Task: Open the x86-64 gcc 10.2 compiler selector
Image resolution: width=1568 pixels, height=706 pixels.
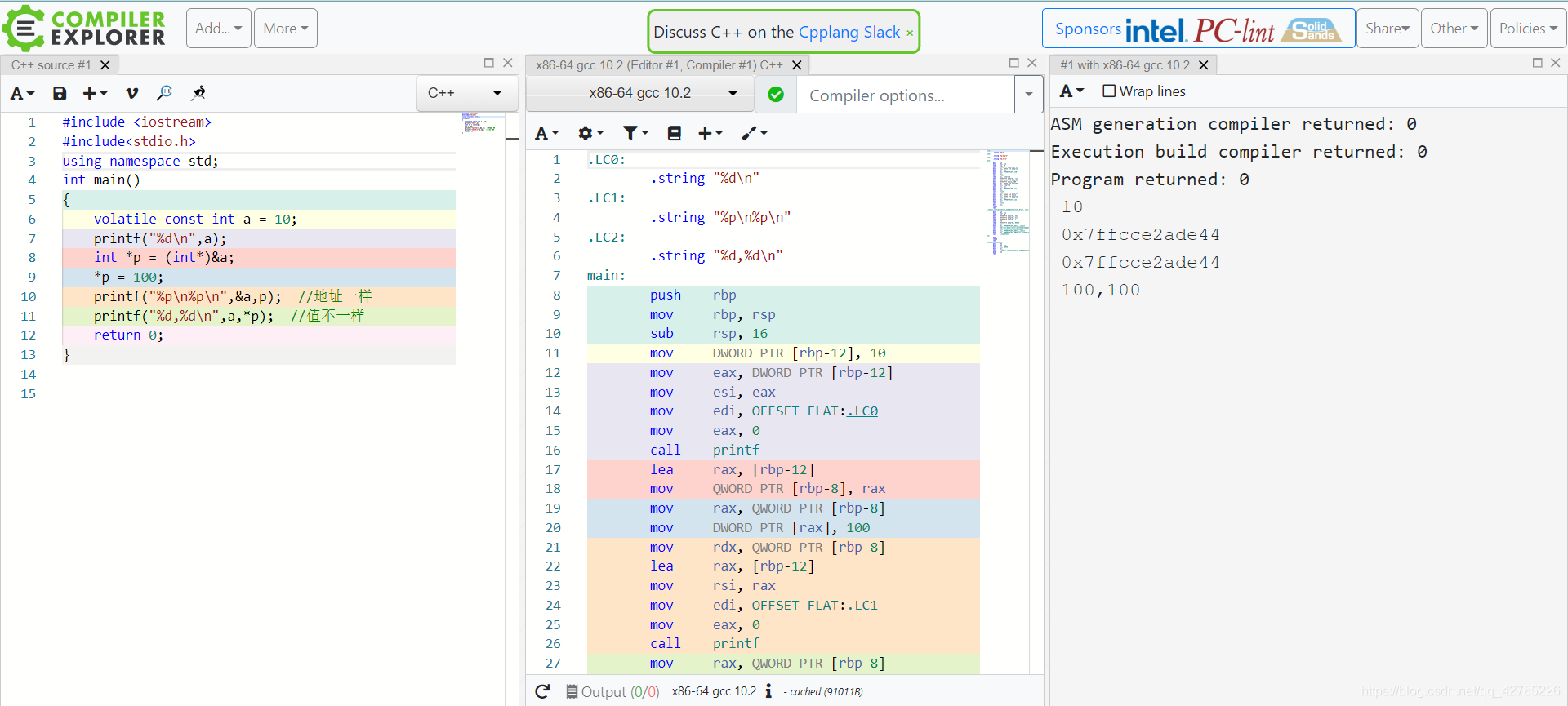Action: coord(639,93)
